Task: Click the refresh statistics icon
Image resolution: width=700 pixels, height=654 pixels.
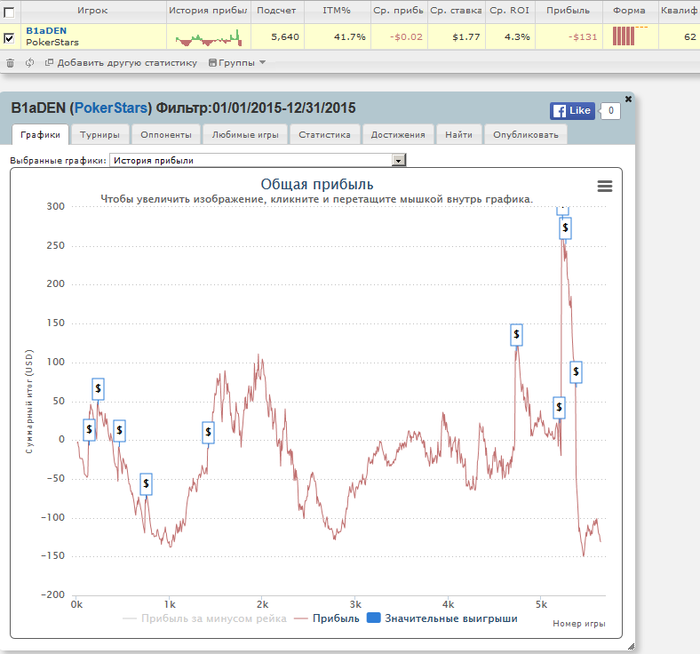Action: pyautogui.click(x=29, y=63)
